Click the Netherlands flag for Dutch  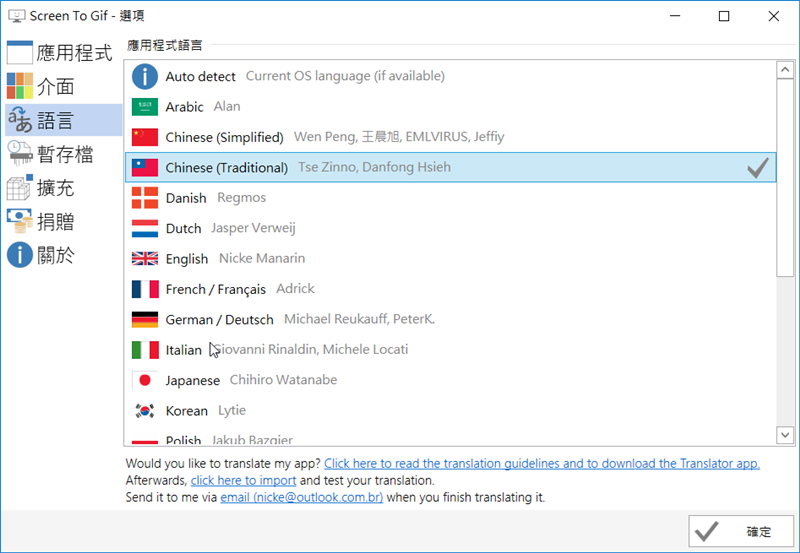[145, 229]
